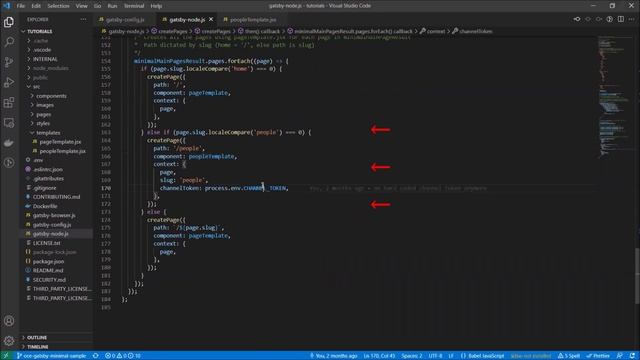Click the editor vertical scrollbar thumb

coord(637,276)
